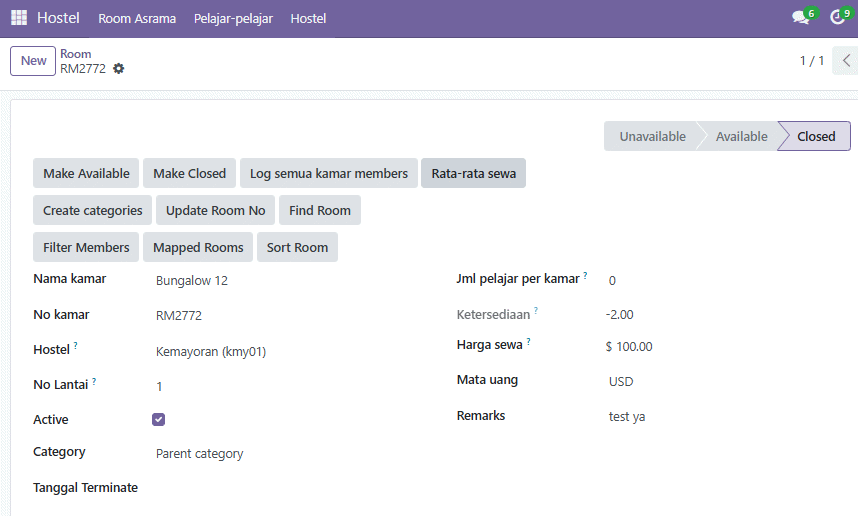The width and height of the screenshot is (858, 516).
Task: Open the Room Asrama menu
Action: click(137, 19)
